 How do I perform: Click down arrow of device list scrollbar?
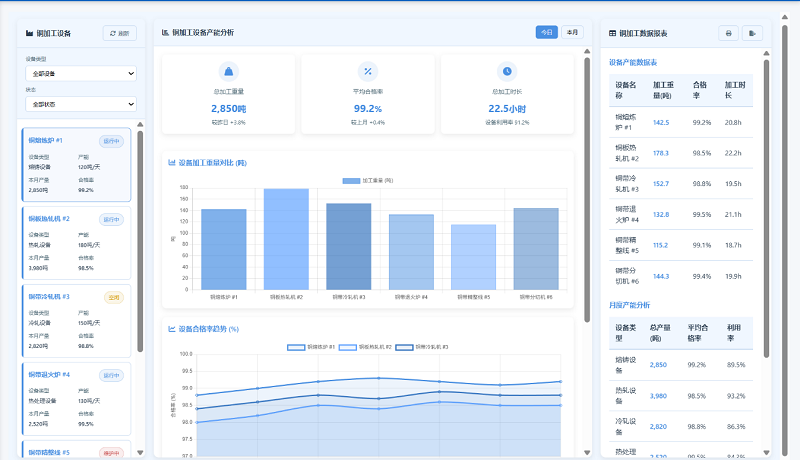140,452
